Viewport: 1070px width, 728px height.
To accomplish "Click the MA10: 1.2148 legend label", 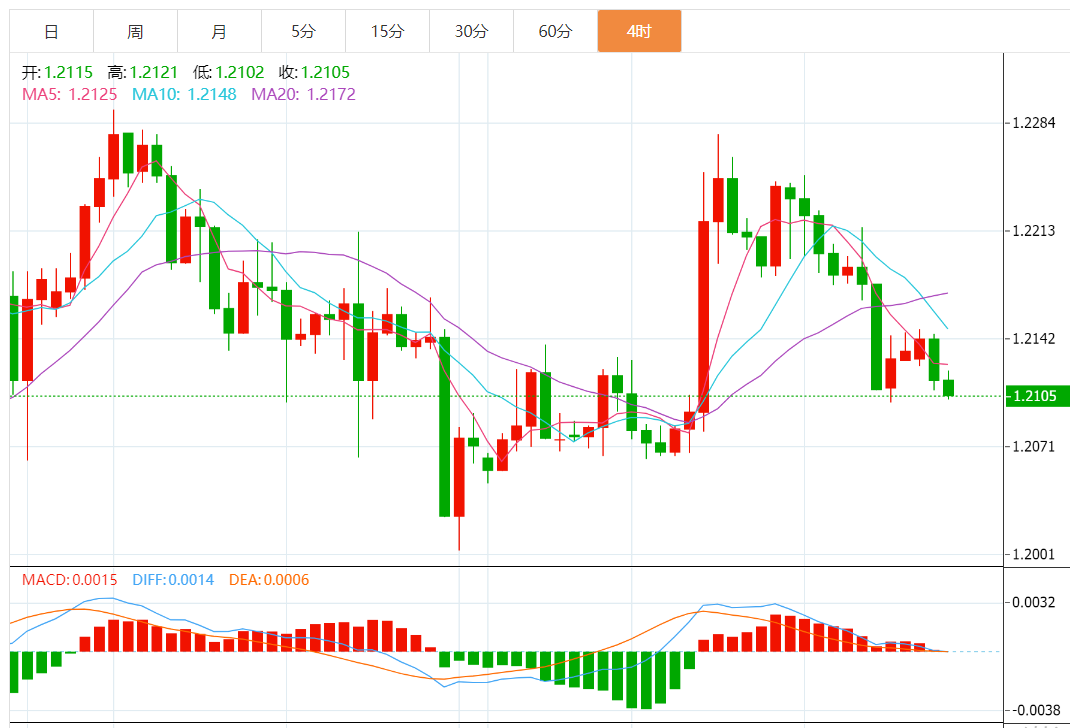I will (x=184, y=94).
